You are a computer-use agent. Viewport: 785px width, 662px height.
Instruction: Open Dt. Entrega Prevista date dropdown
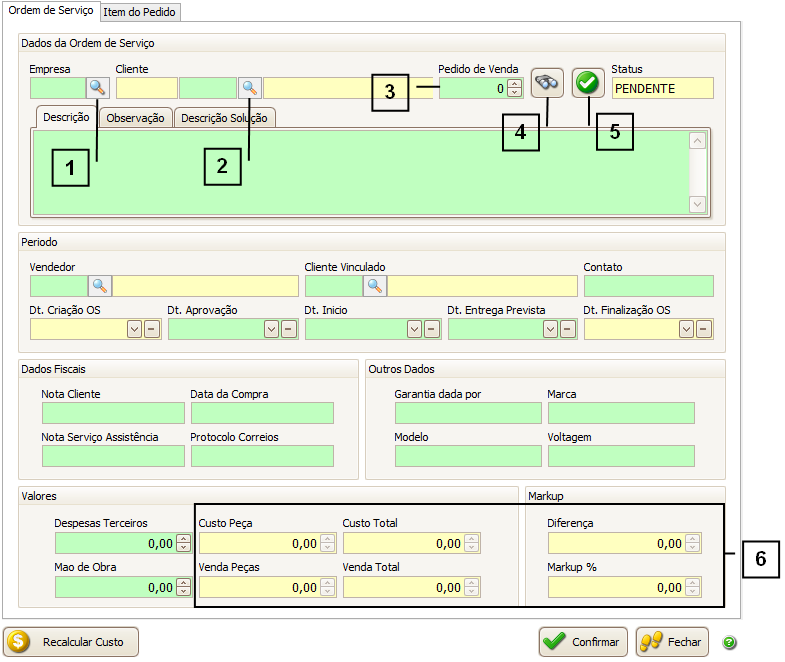[551, 329]
